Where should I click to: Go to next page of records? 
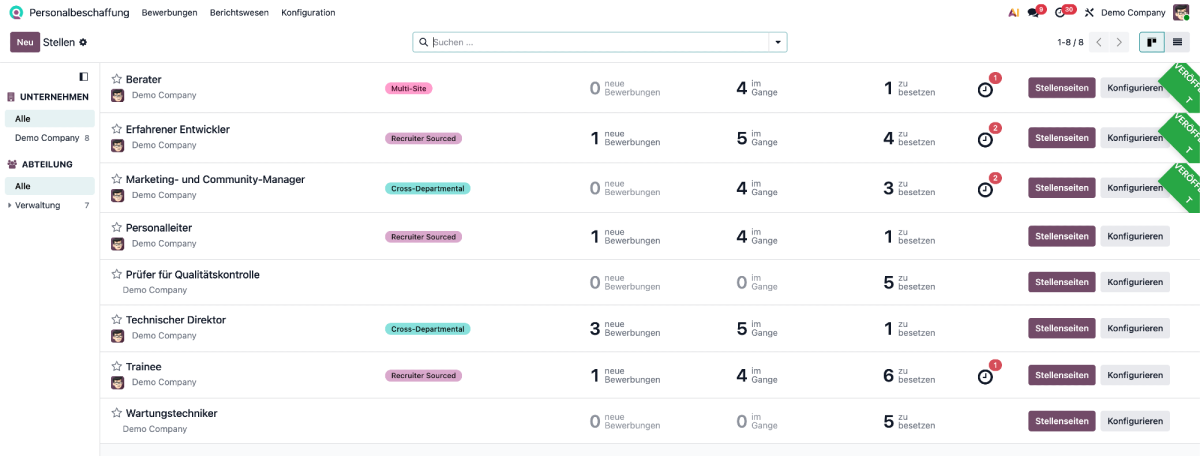[x=1119, y=42]
